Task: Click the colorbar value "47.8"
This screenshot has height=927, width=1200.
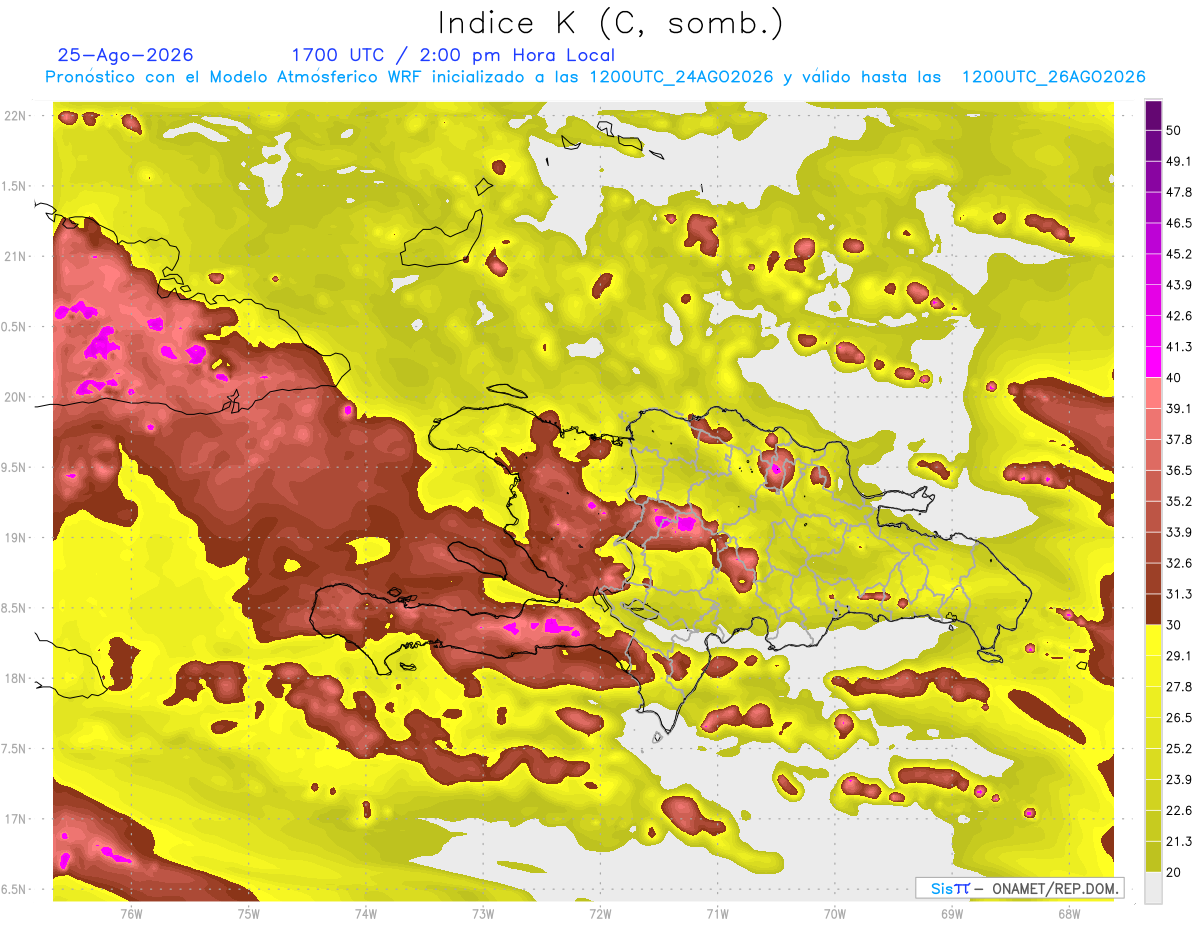Action: (1179, 193)
